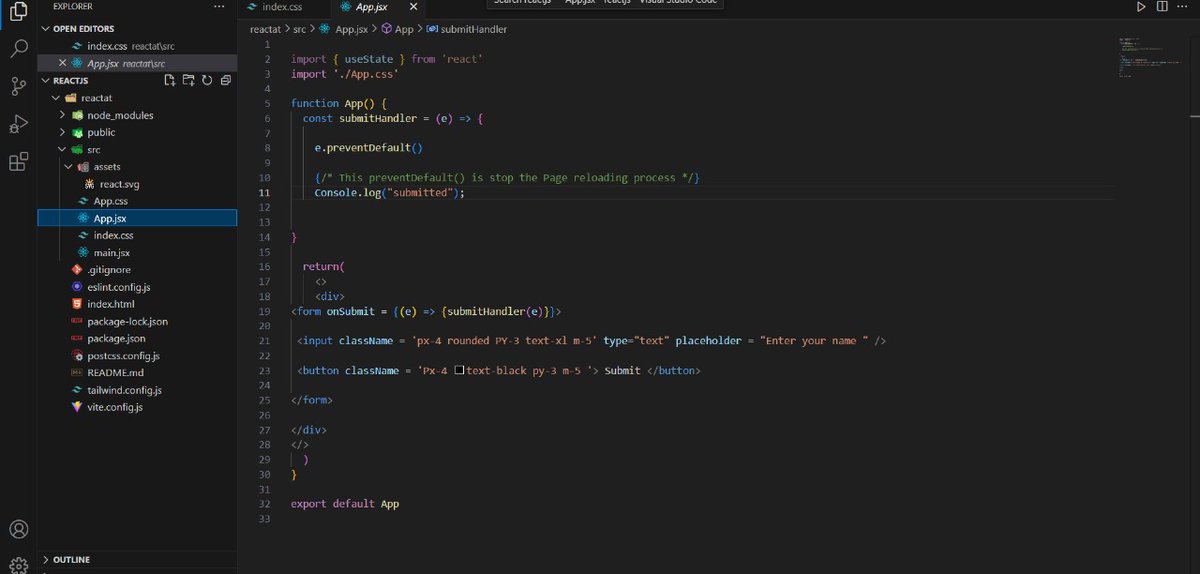Viewport: 1200px width, 574px height.
Task: Open the Explorer view in activity bar
Action: 18,13
